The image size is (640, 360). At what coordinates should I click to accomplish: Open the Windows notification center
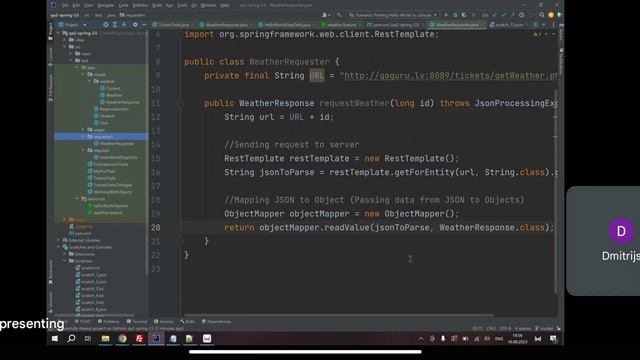553,339
